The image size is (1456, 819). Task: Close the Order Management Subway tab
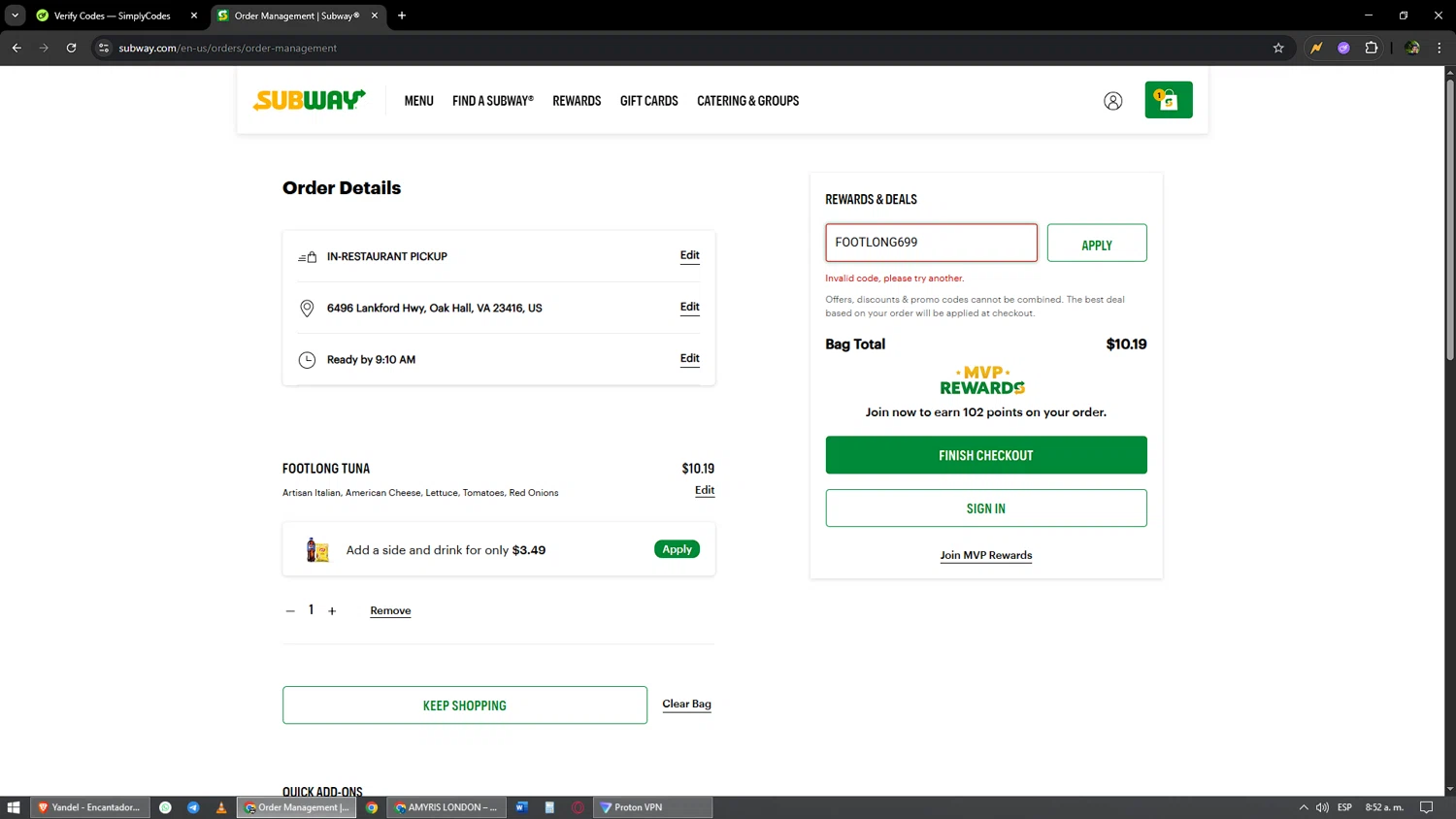[x=375, y=16]
